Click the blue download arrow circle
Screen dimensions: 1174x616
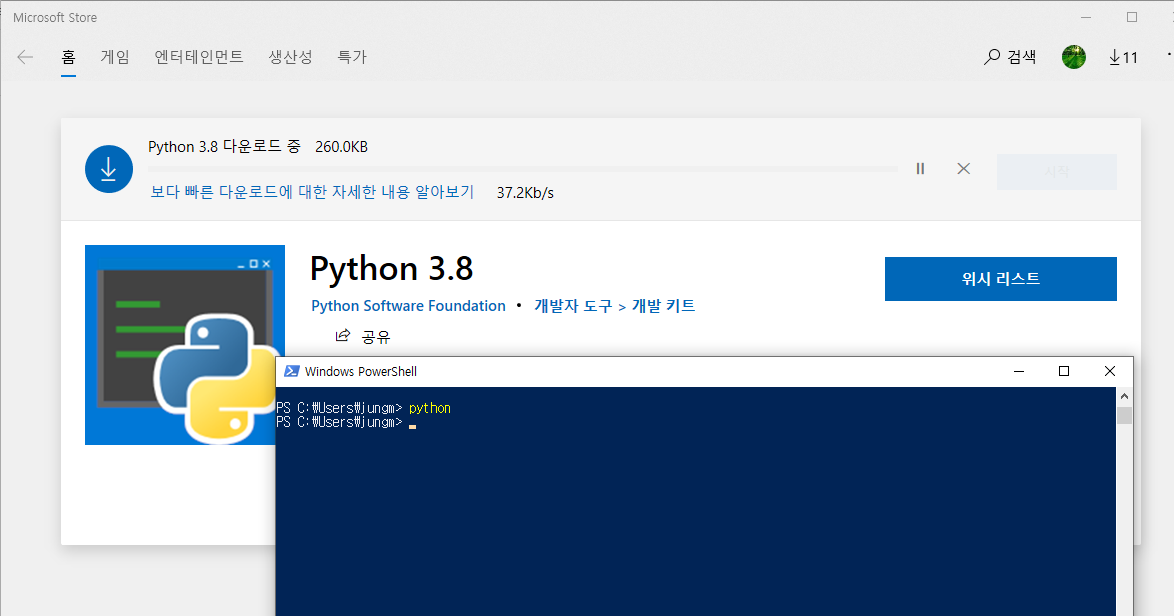point(109,169)
